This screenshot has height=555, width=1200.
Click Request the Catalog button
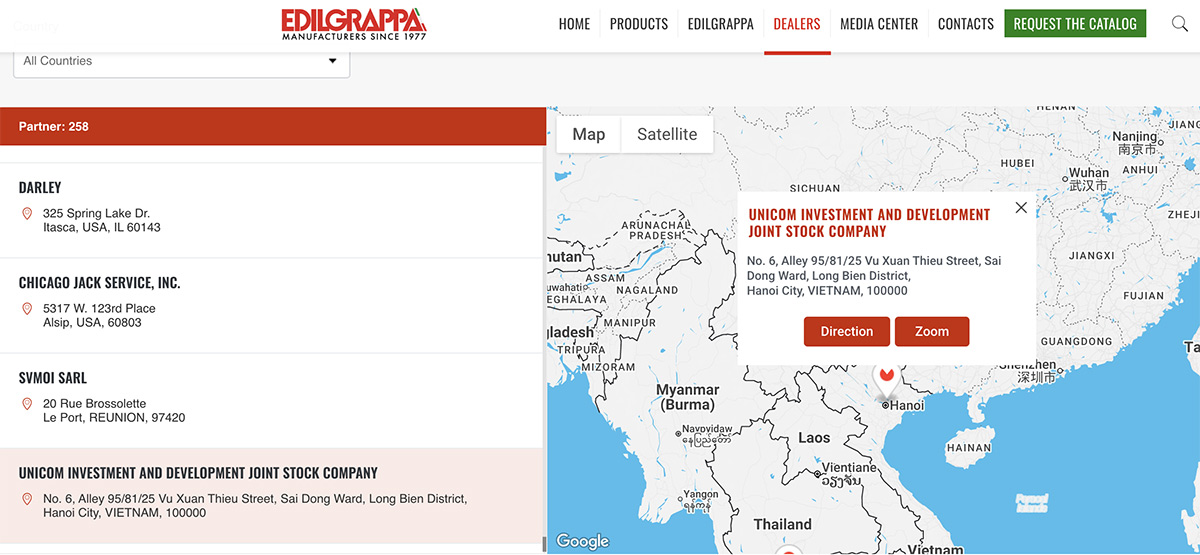(x=1075, y=24)
